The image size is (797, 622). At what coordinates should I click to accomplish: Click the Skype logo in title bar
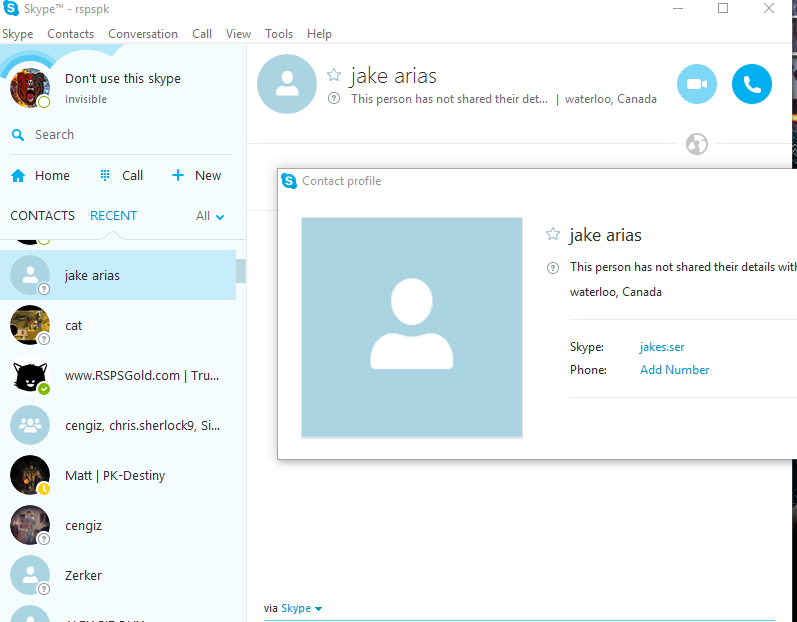(x=11, y=8)
